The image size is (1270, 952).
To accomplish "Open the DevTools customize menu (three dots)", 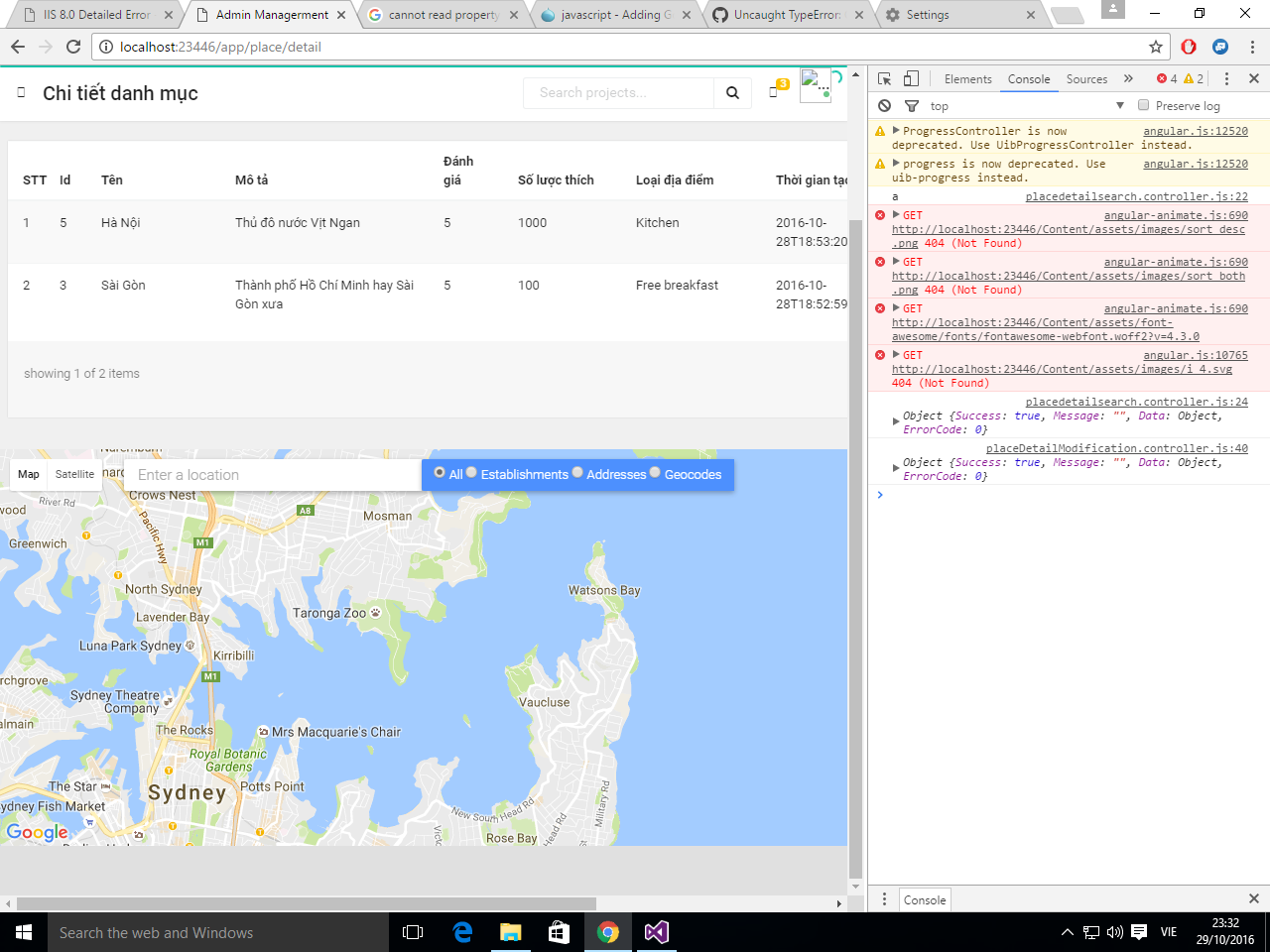I will pyautogui.click(x=1226, y=78).
